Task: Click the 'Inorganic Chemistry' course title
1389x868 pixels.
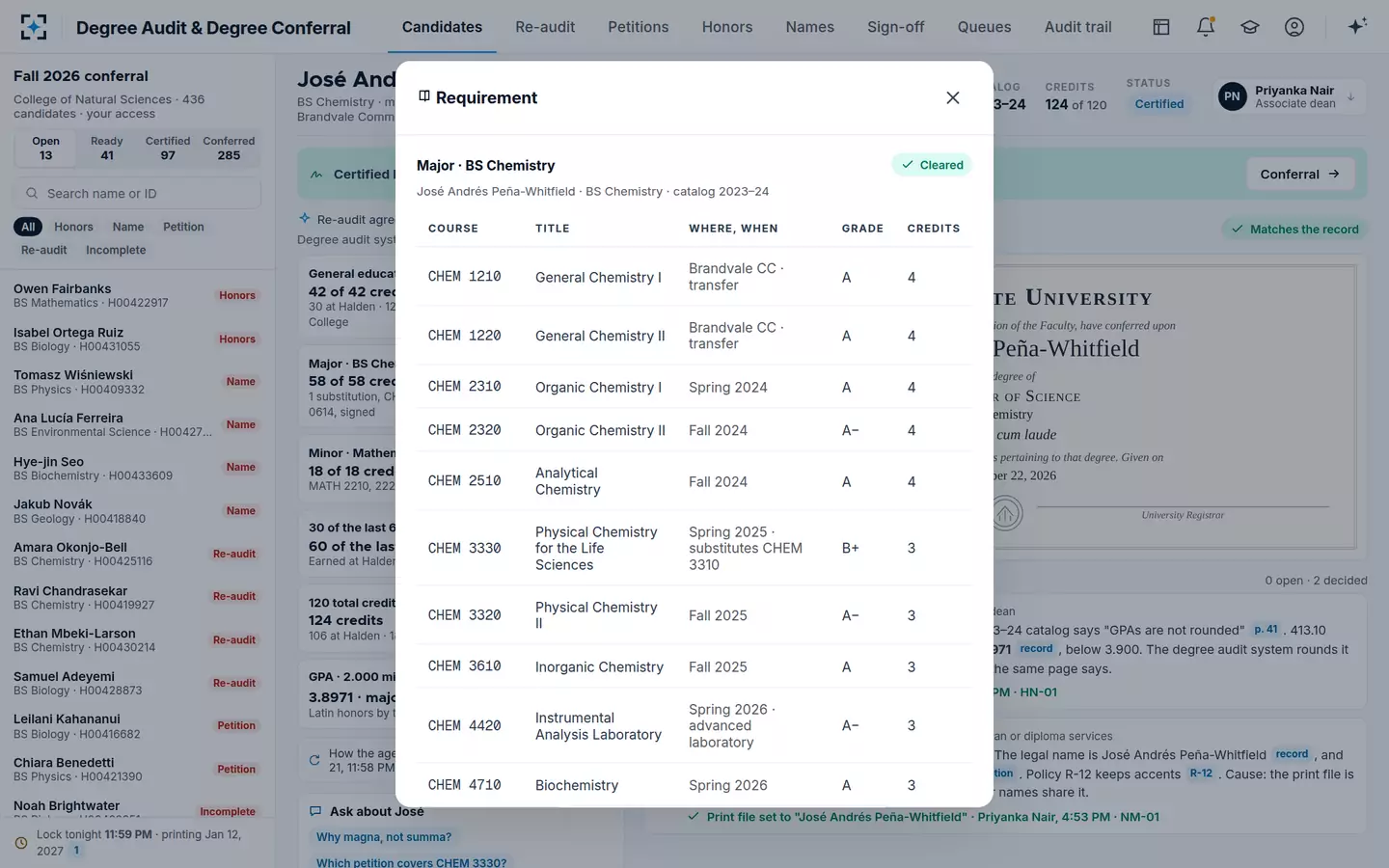Action: pyautogui.click(x=599, y=666)
